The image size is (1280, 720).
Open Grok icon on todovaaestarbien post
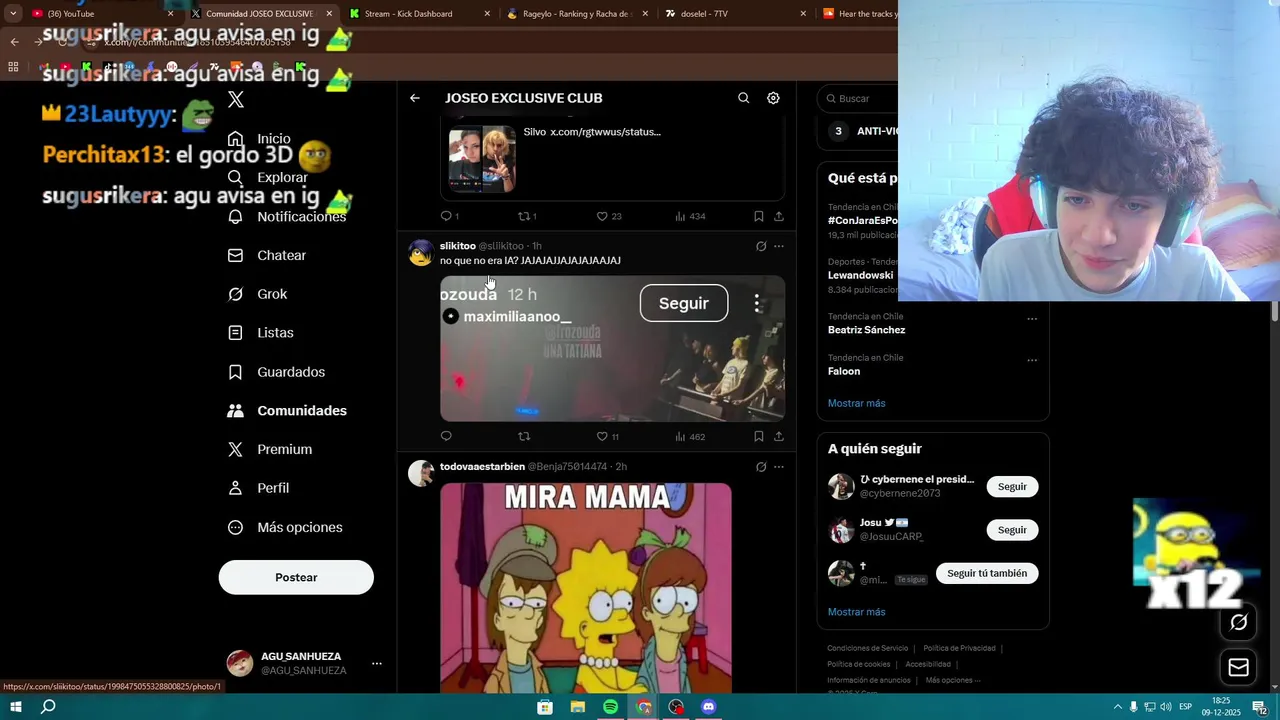761,467
